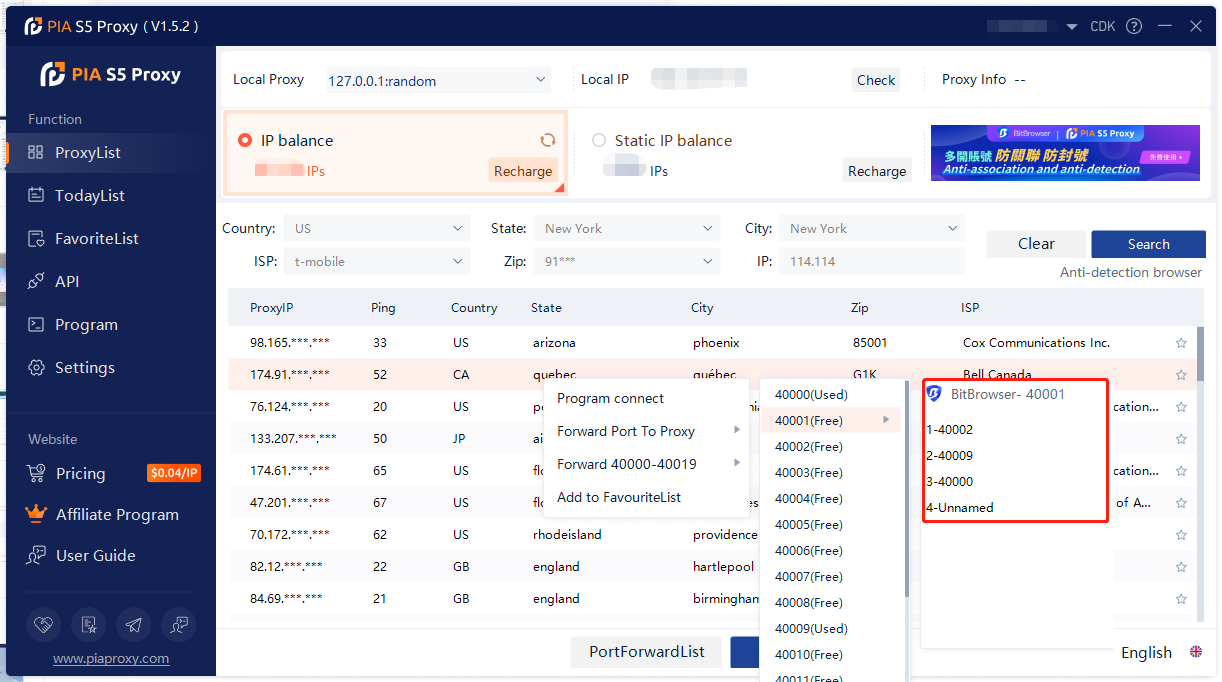Open the City New York dropdown
The height and width of the screenshot is (682, 1222).
[871, 228]
